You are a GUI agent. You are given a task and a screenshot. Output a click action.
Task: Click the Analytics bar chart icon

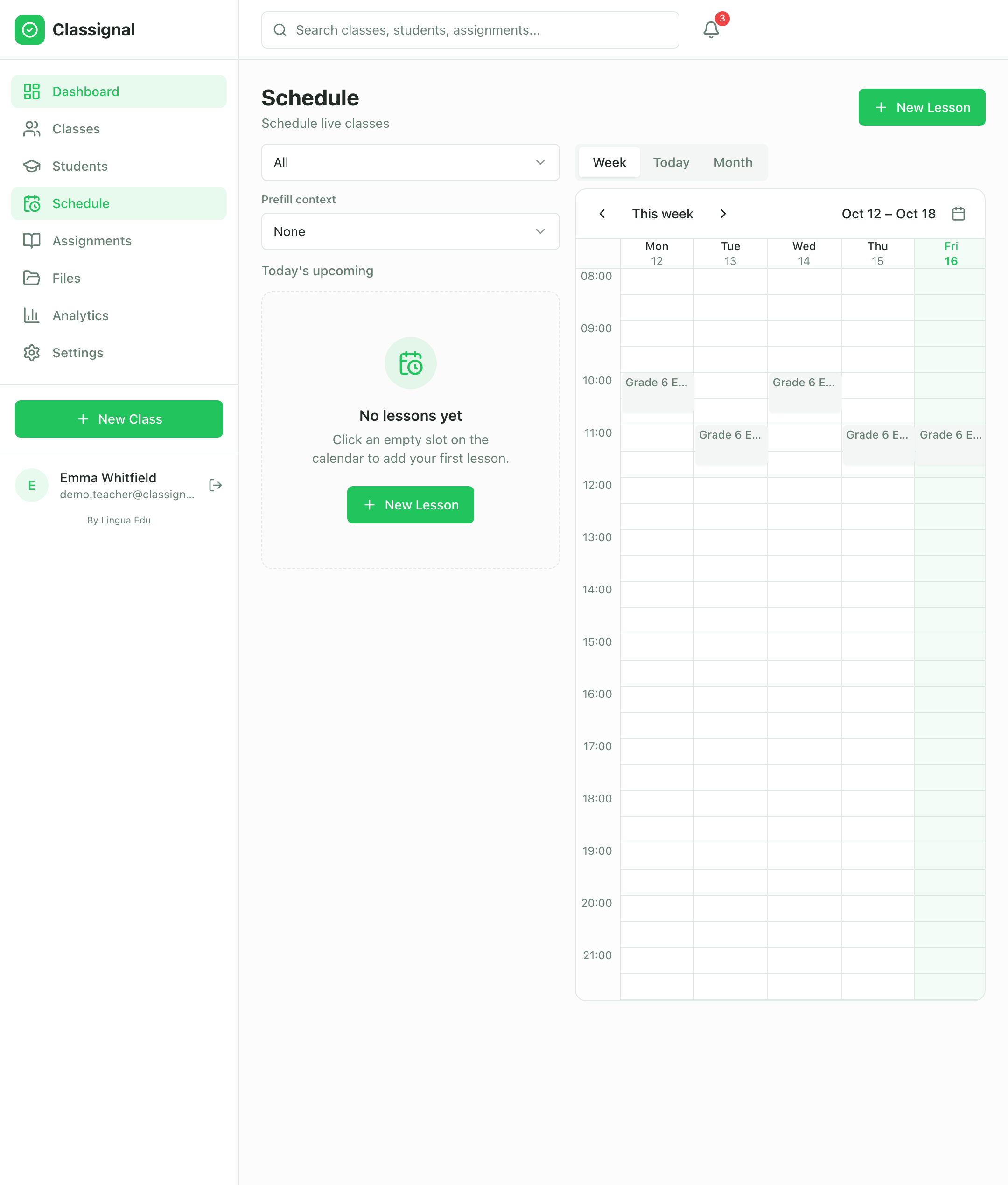pyautogui.click(x=31, y=315)
